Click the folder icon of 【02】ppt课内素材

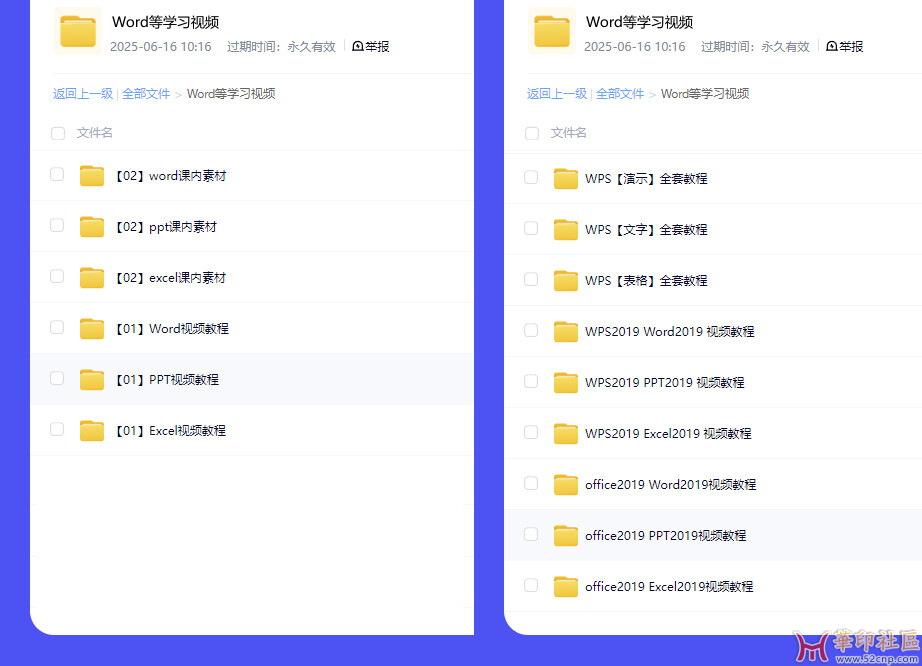92,227
